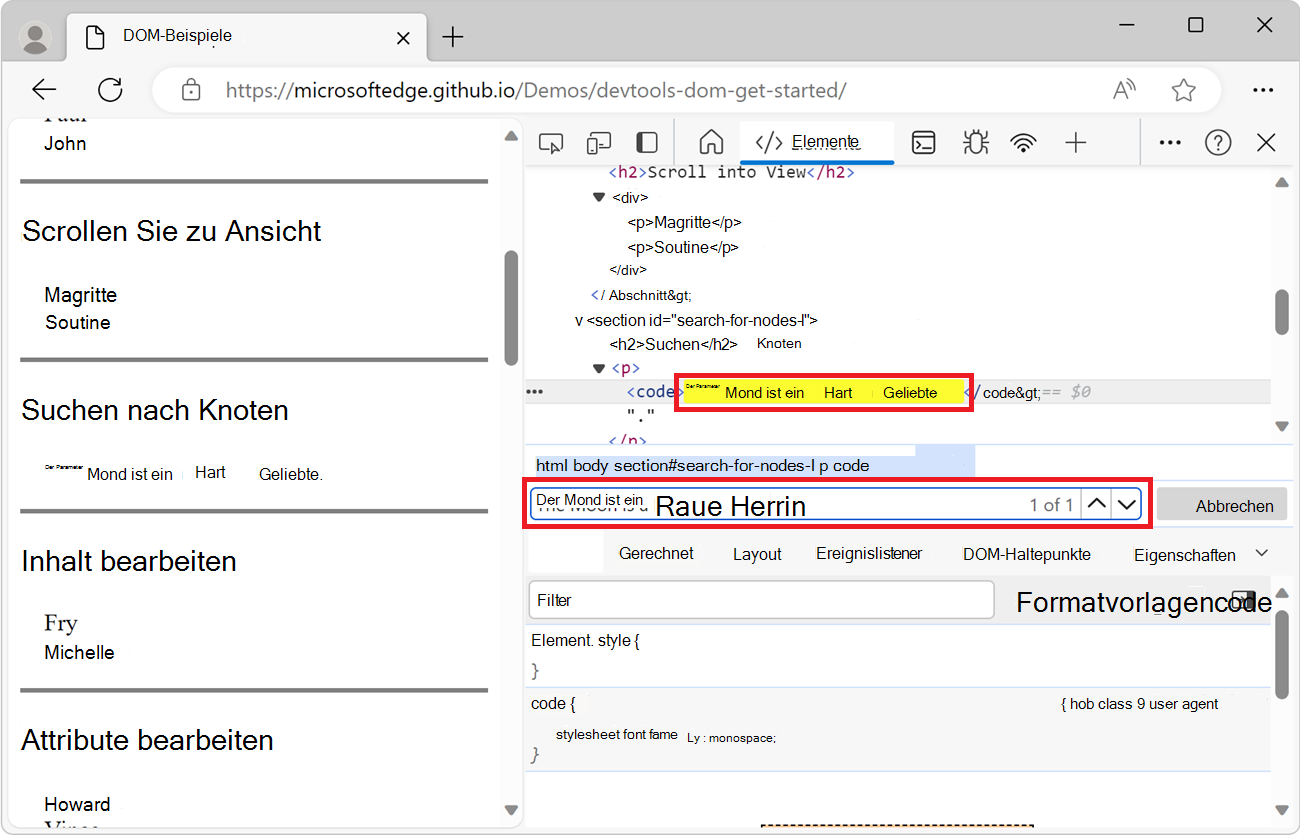The width and height of the screenshot is (1300, 835).
Task: Toggle device emulation in DevTools
Action: click(x=599, y=143)
